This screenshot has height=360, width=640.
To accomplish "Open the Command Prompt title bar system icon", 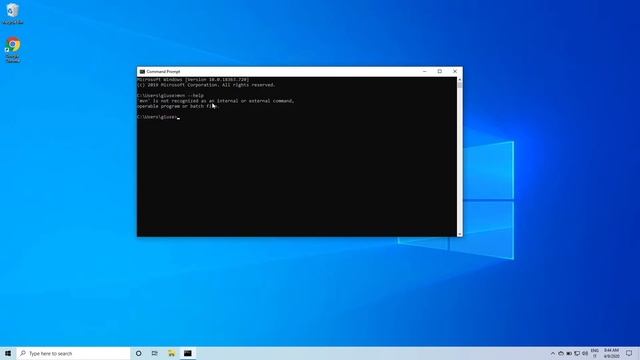I will coord(142,71).
